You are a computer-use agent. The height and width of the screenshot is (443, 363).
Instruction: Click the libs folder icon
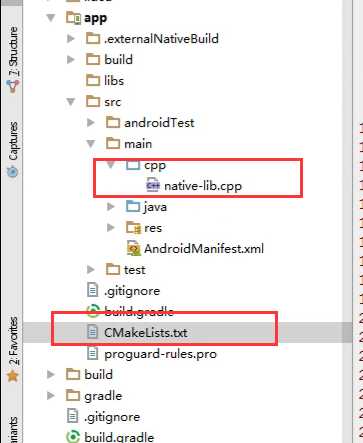[x=93, y=80]
